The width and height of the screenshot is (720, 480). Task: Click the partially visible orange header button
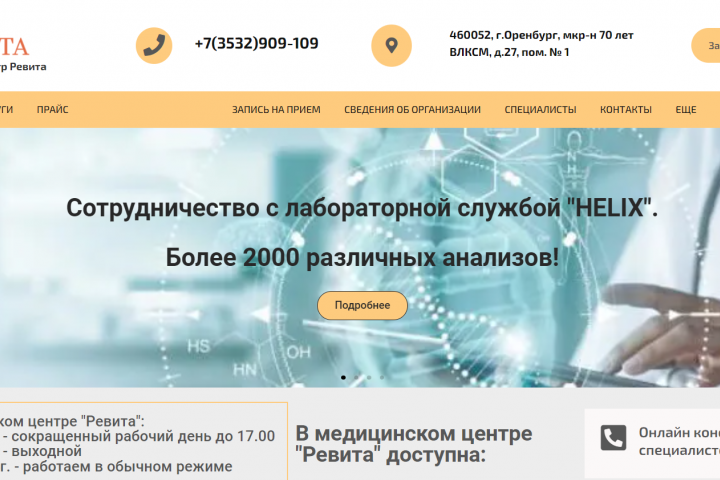pos(706,45)
